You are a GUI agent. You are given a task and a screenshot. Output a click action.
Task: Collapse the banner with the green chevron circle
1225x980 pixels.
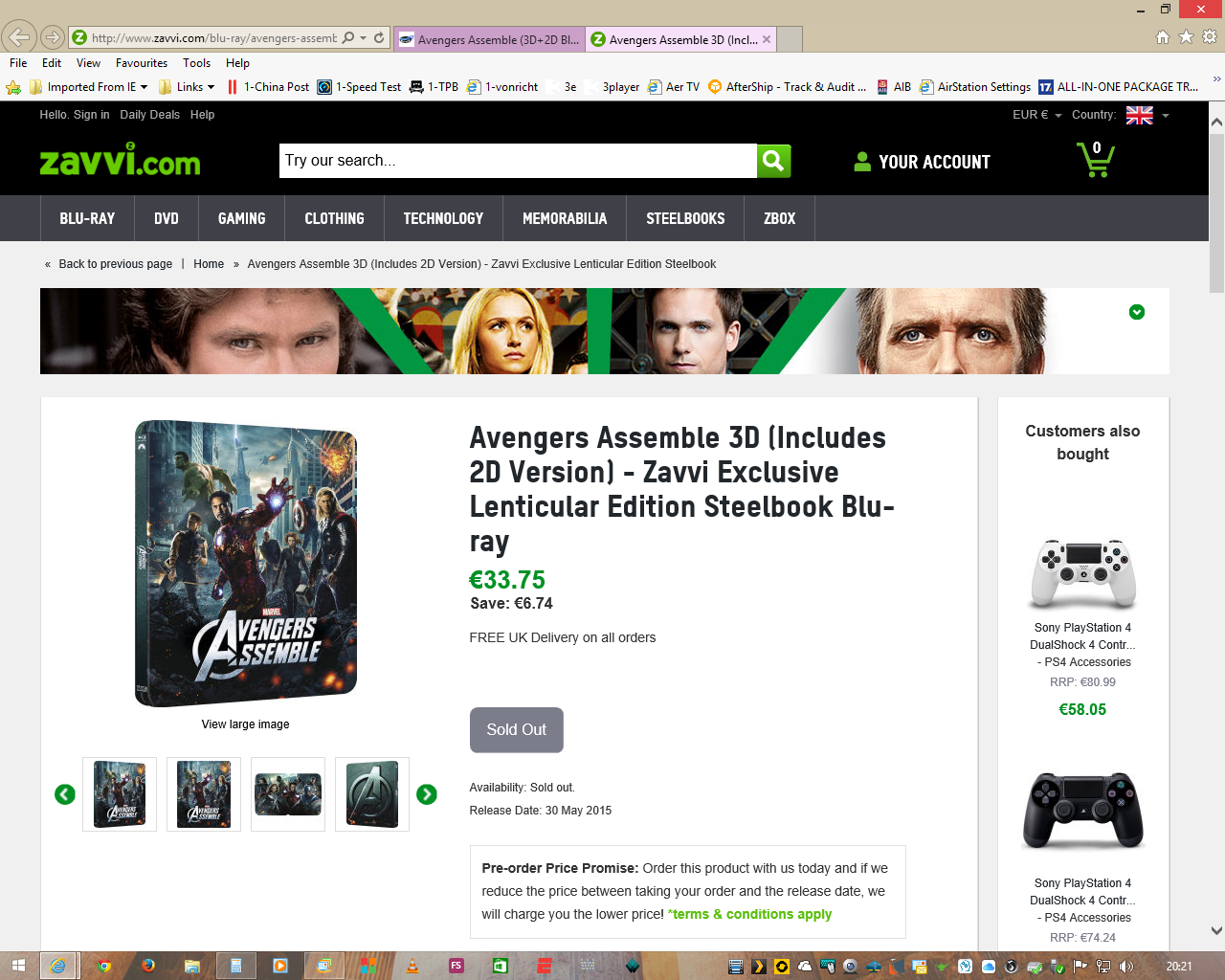1137,312
